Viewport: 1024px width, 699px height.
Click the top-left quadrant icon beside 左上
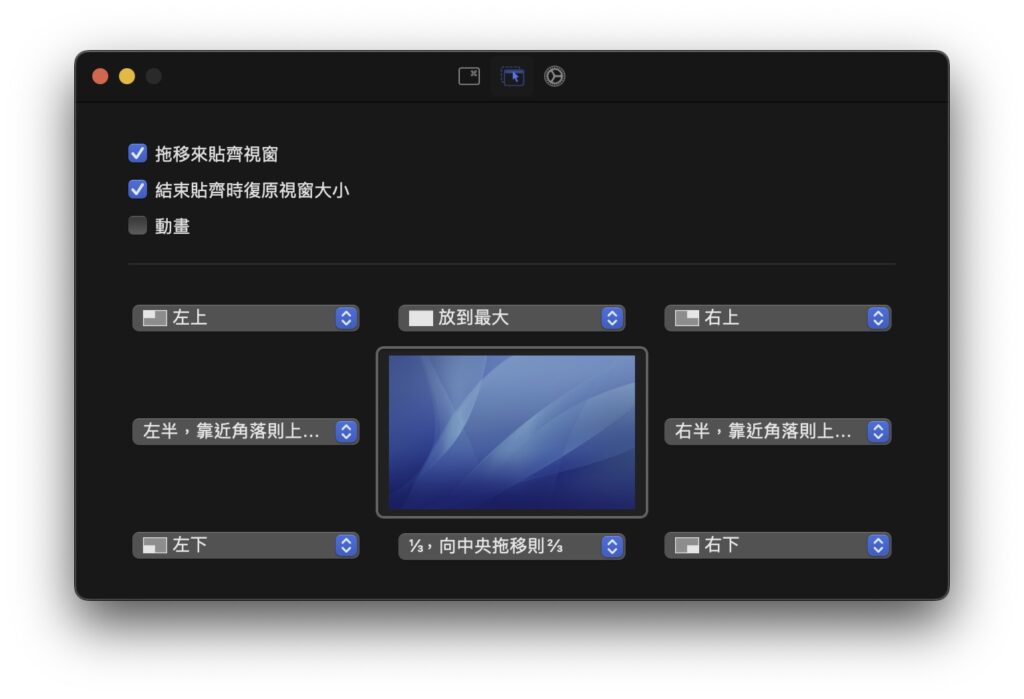pos(154,318)
